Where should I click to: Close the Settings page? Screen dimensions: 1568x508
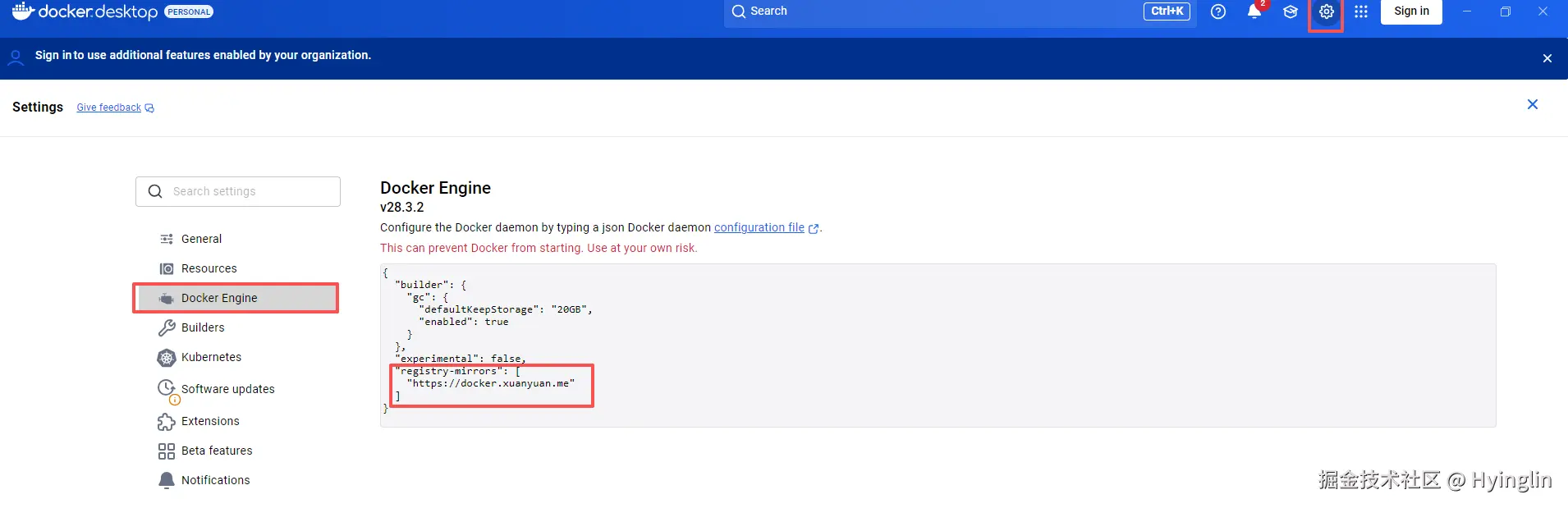(1532, 104)
